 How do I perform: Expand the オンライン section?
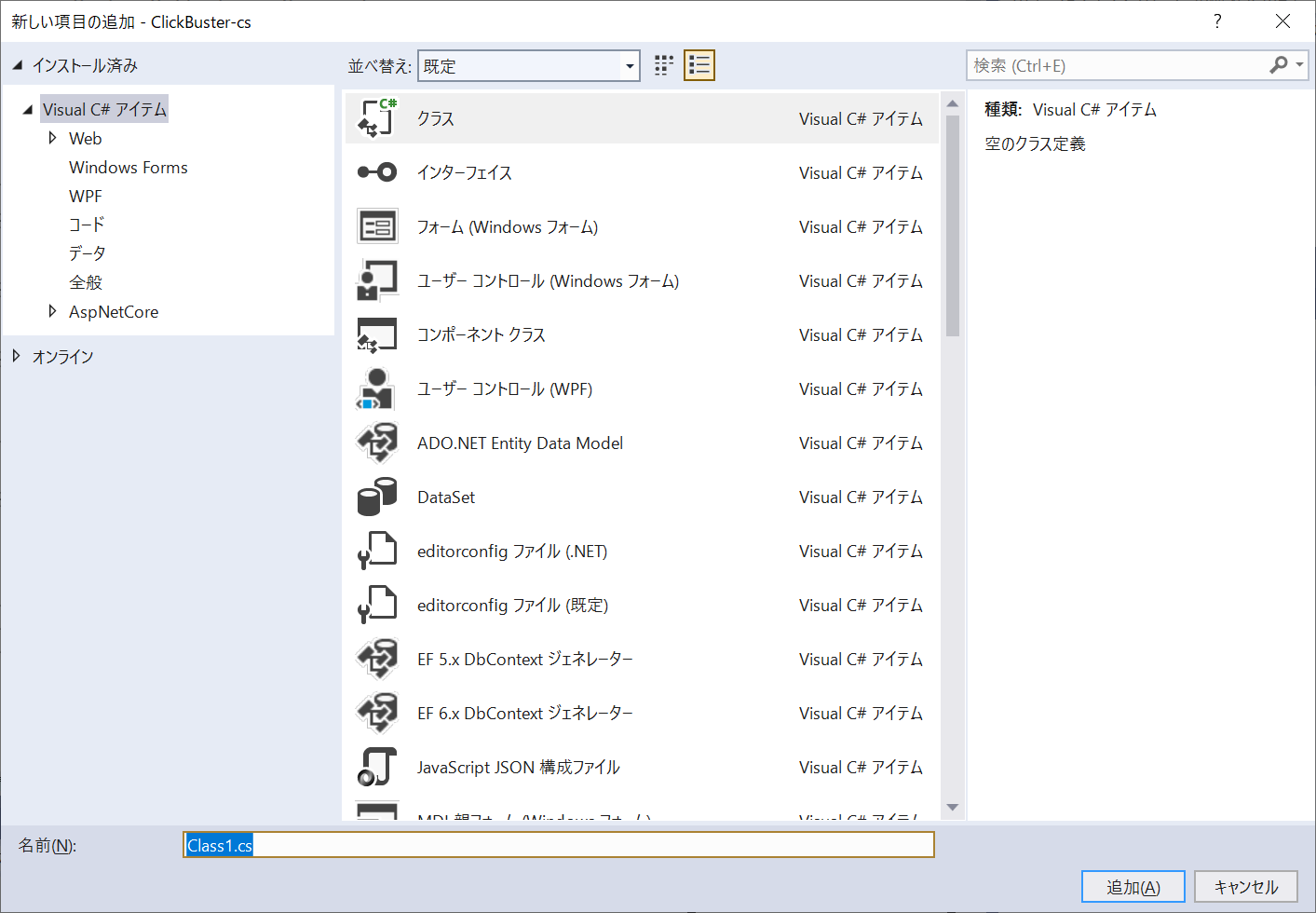(17, 356)
